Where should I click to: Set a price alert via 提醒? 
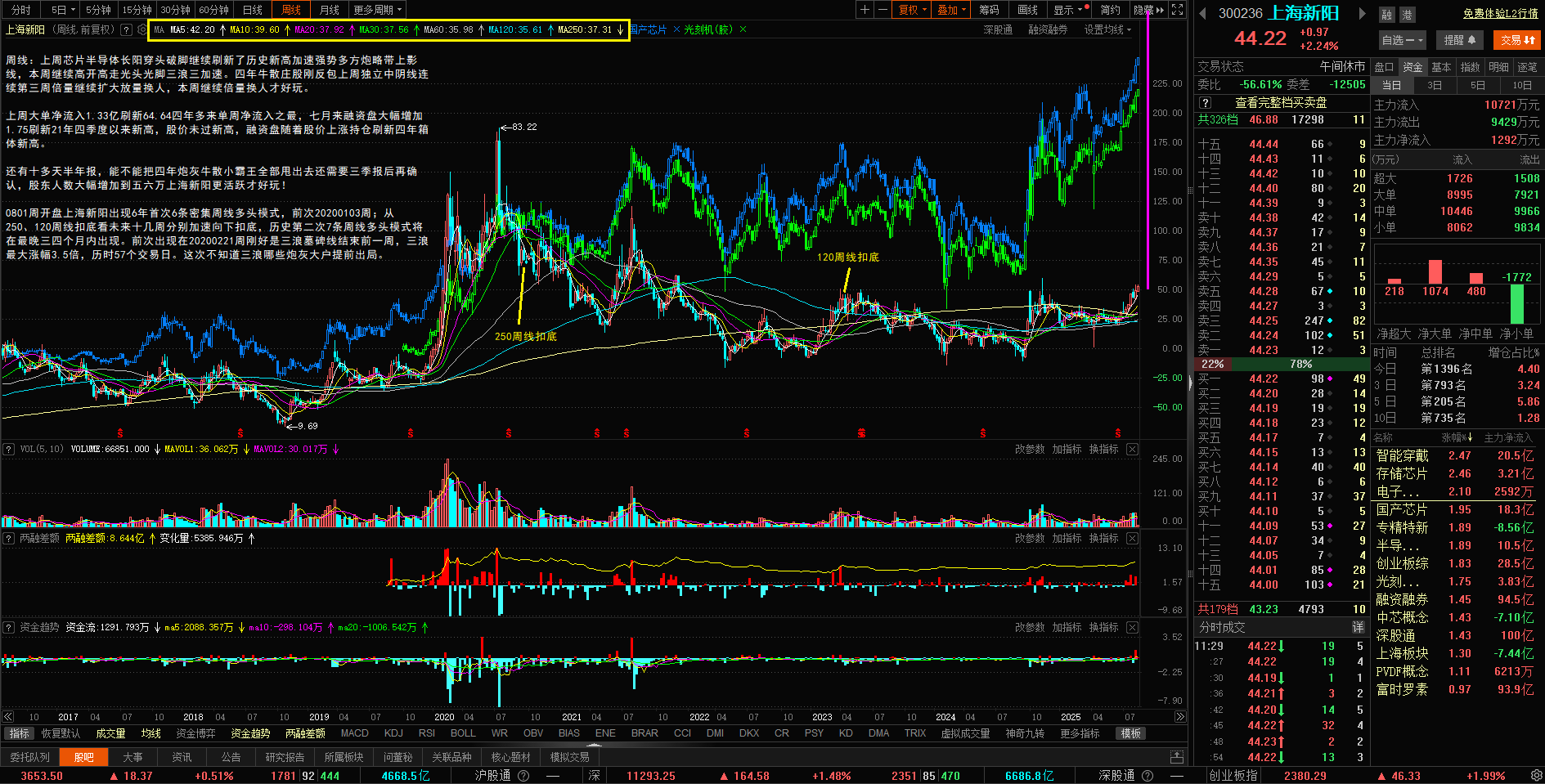[1460, 40]
